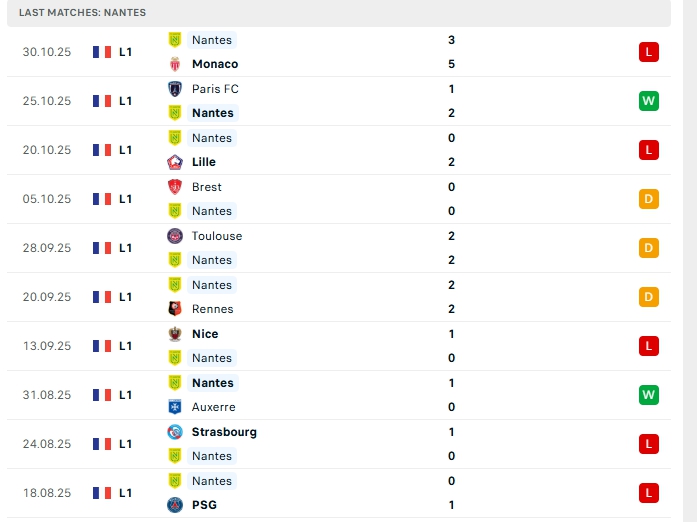Click the Nice club crest
The image size is (697, 522).
[175, 334]
